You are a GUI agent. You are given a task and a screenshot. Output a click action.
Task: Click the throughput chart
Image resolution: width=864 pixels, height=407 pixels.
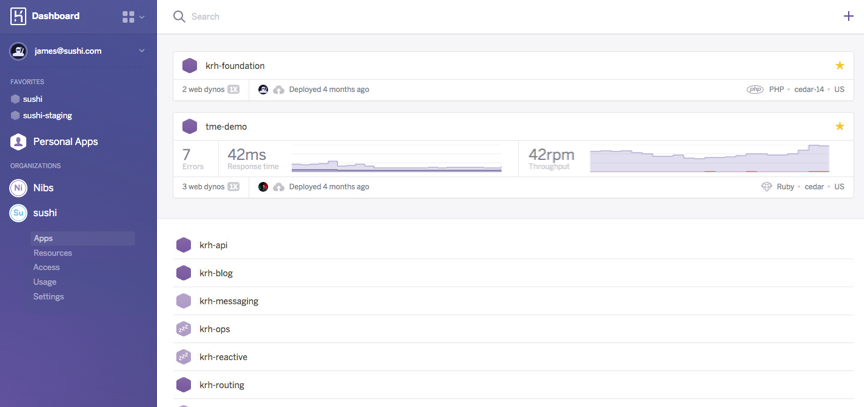pyautogui.click(x=710, y=159)
